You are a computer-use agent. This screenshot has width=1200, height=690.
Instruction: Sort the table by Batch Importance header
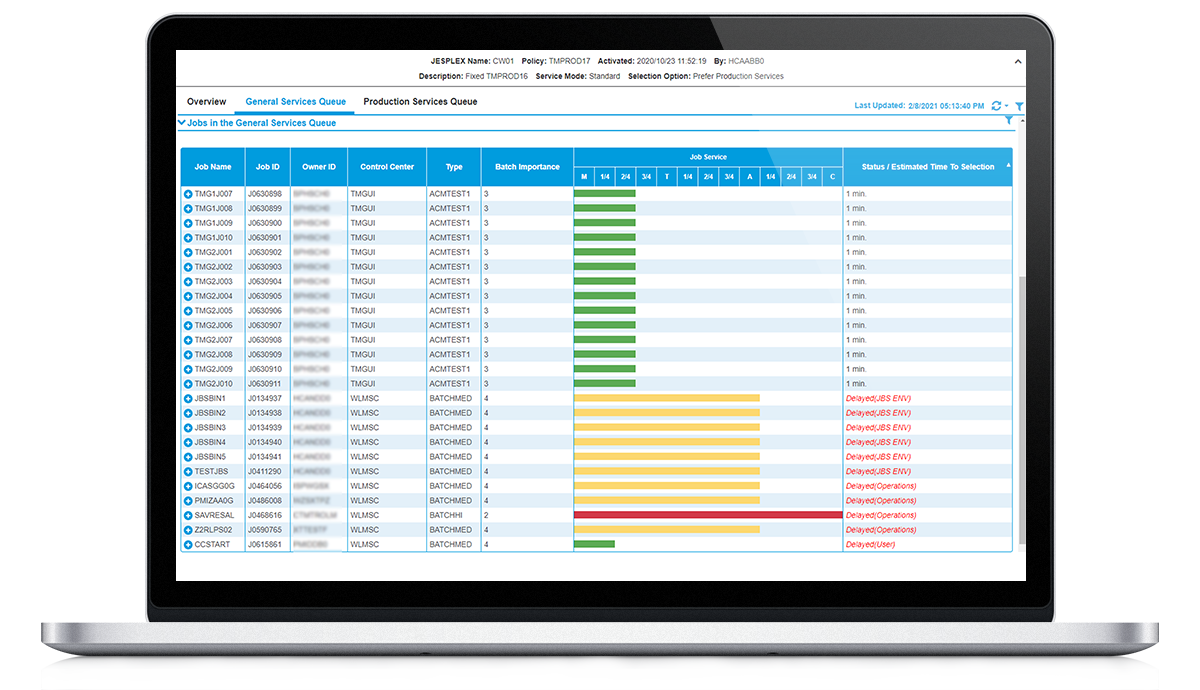click(527, 167)
